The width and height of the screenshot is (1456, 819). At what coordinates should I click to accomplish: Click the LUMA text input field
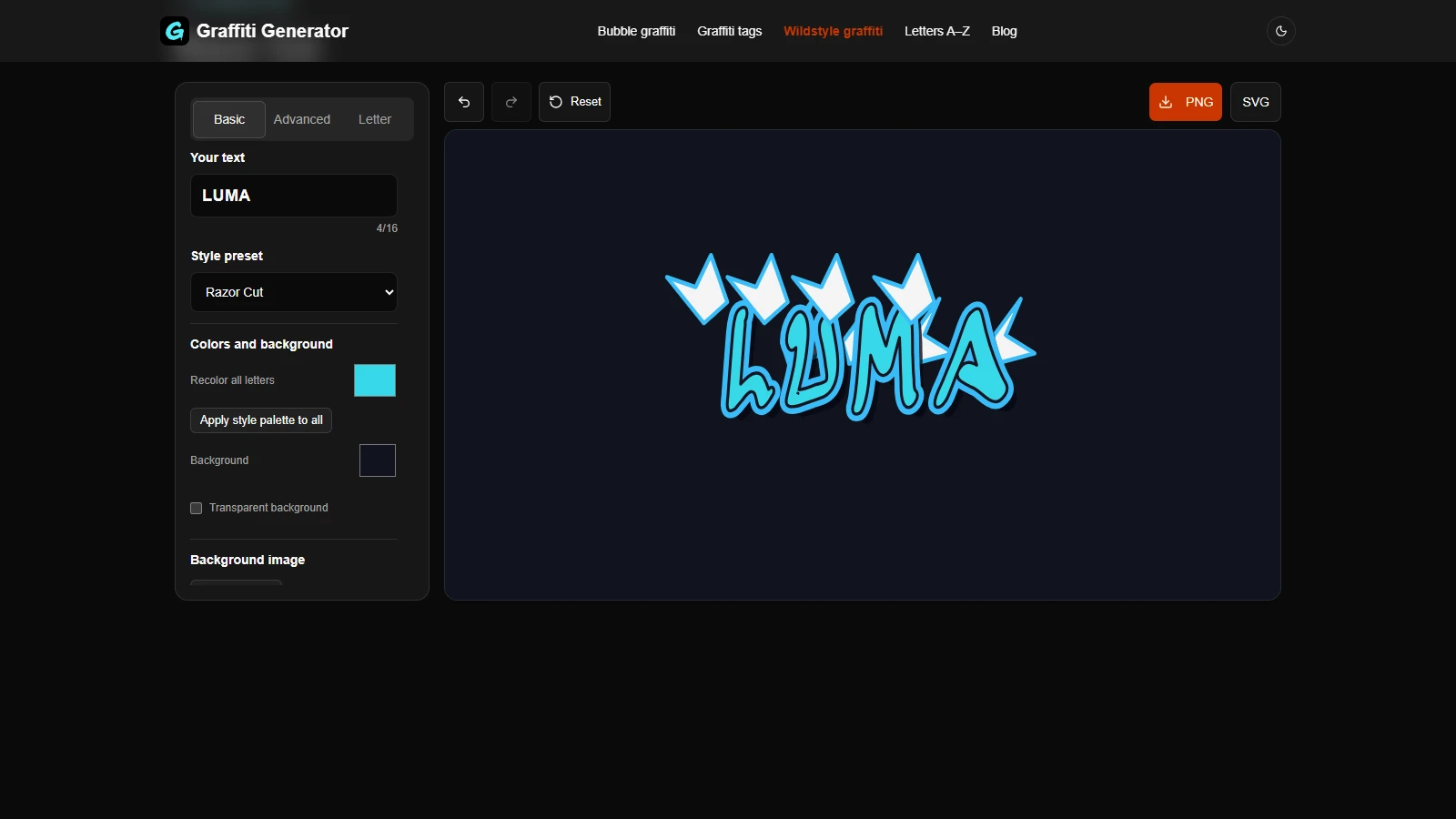click(x=294, y=196)
